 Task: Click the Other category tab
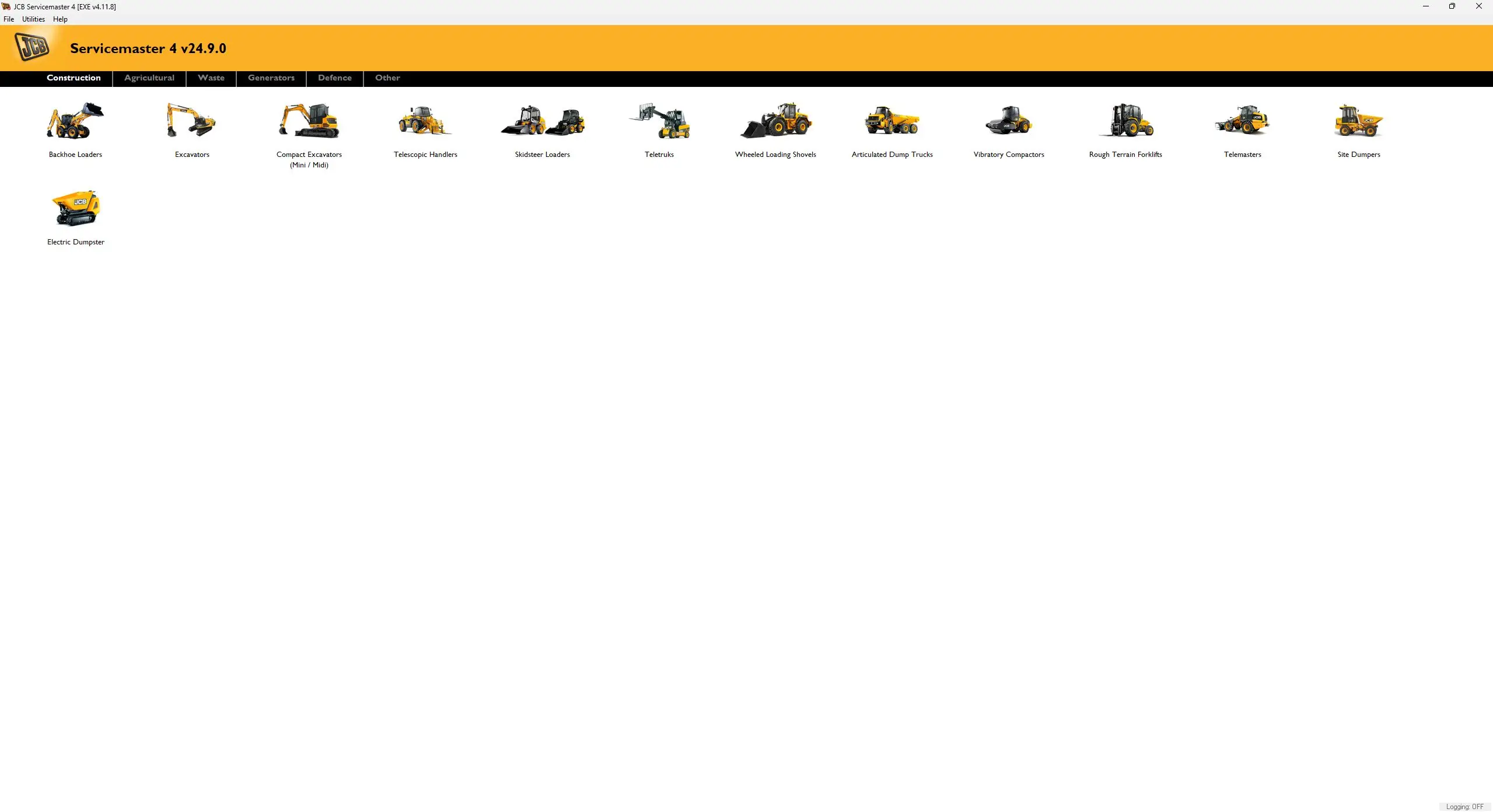click(x=387, y=77)
